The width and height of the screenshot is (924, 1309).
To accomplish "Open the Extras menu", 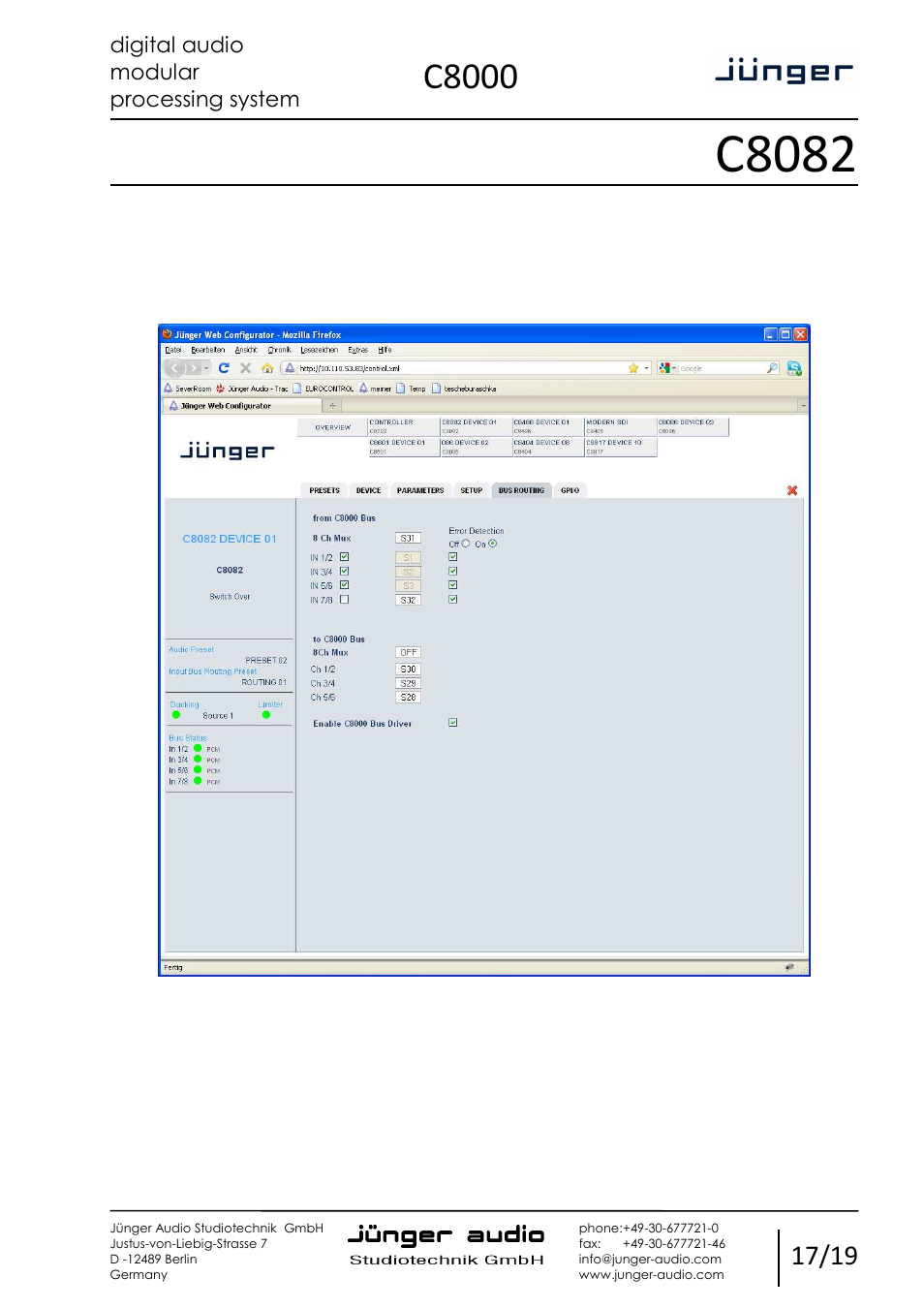I will click(x=357, y=350).
